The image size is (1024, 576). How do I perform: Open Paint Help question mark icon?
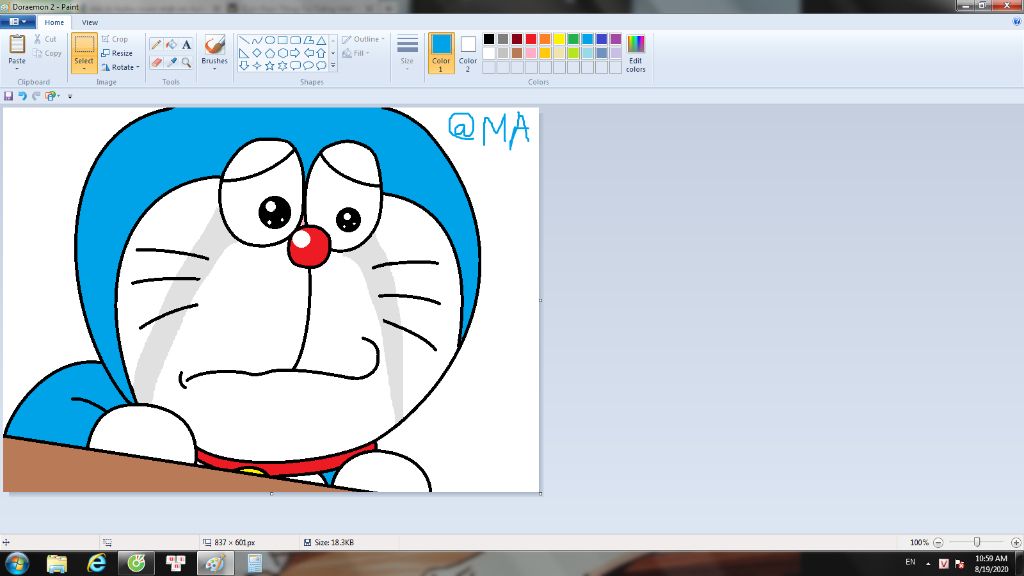point(1016,22)
